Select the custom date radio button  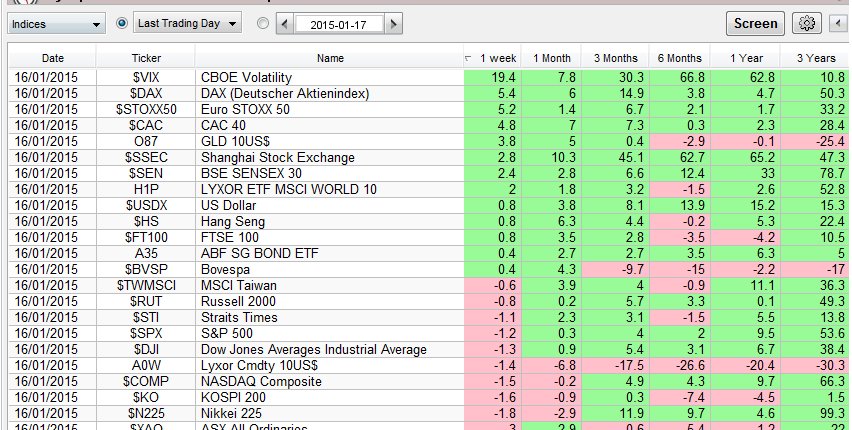[262, 23]
